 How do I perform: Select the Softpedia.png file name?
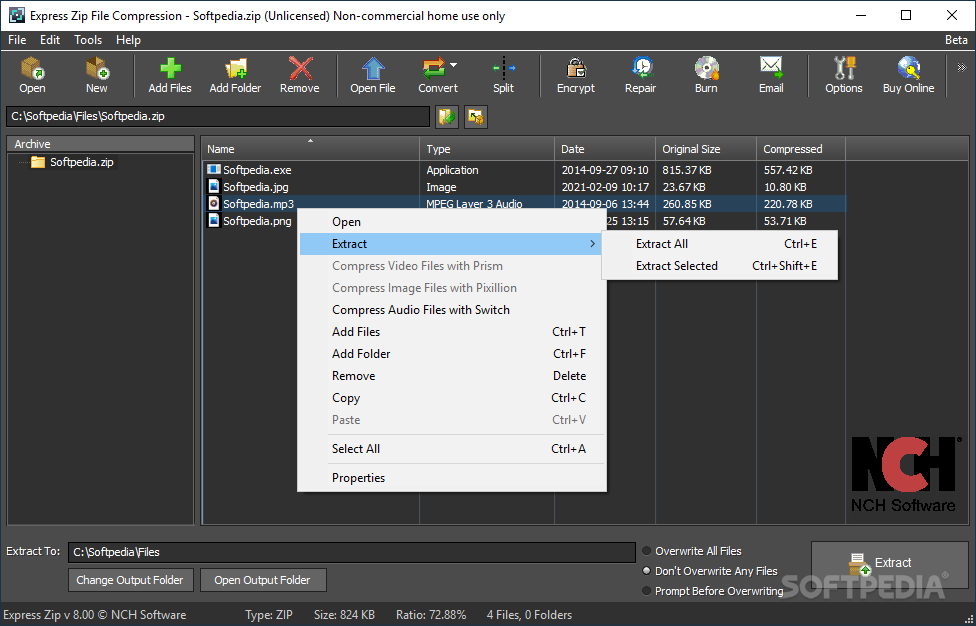point(257,221)
